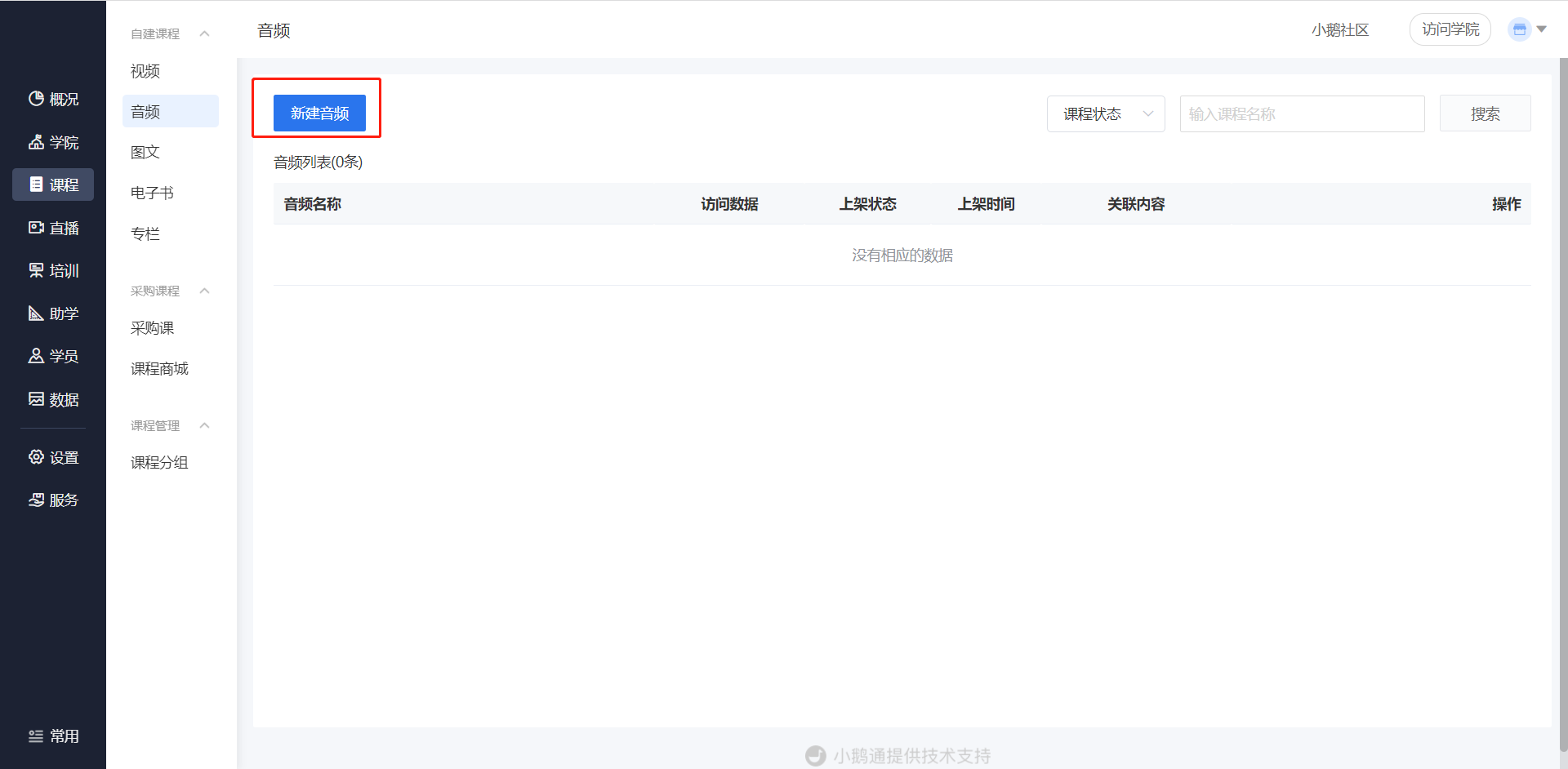The height and width of the screenshot is (769, 1568).
Task: Collapse the 自建课程 section chevron
Action: pos(205,33)
